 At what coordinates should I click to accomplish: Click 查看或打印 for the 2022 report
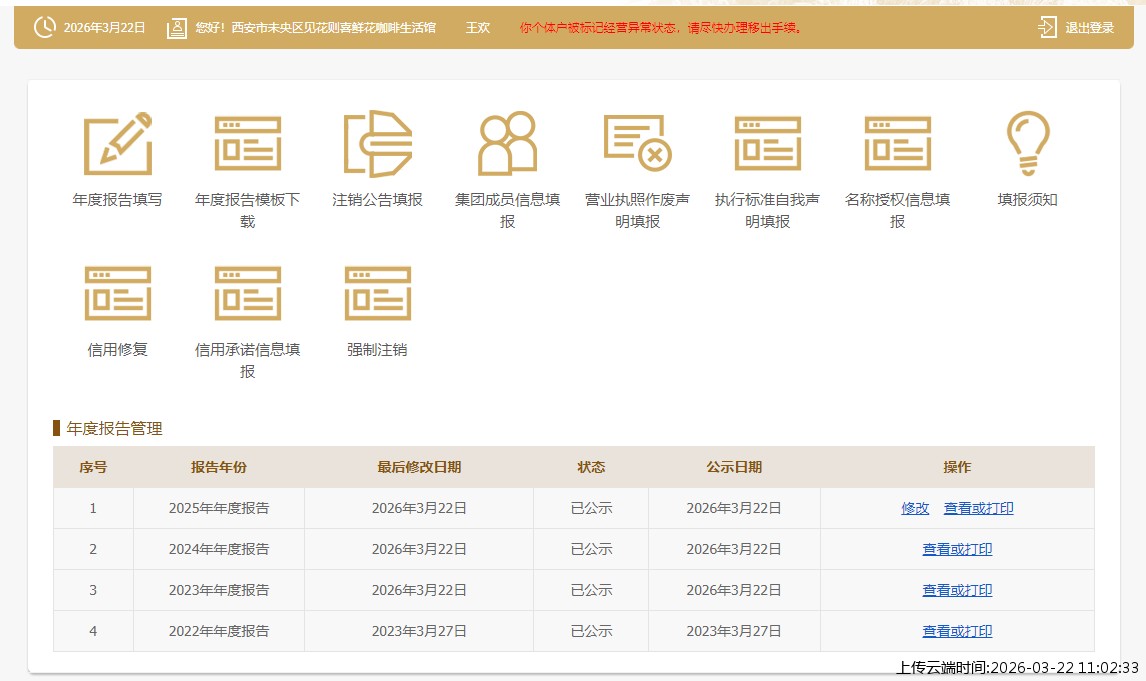pos(956,631)
